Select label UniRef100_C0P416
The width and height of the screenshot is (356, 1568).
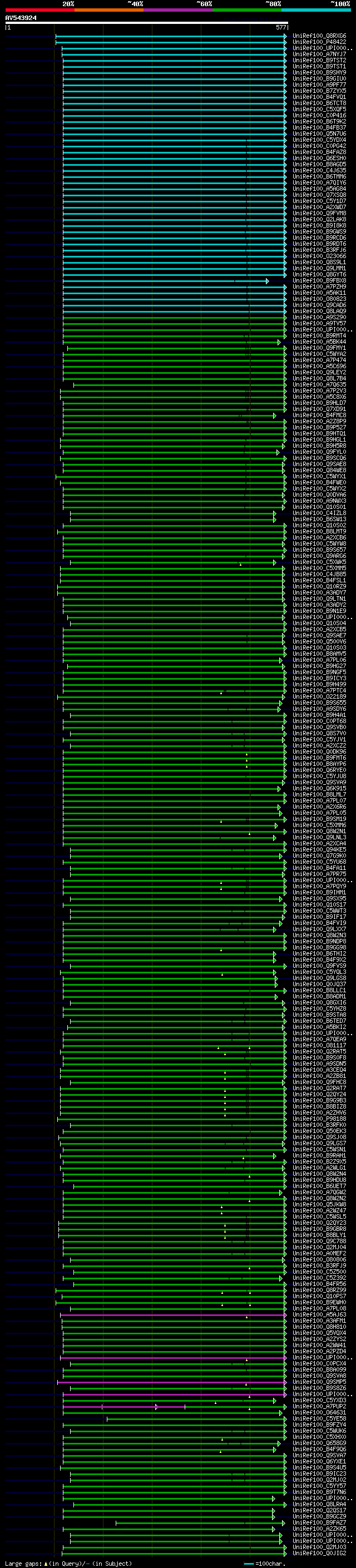[319, 115]
